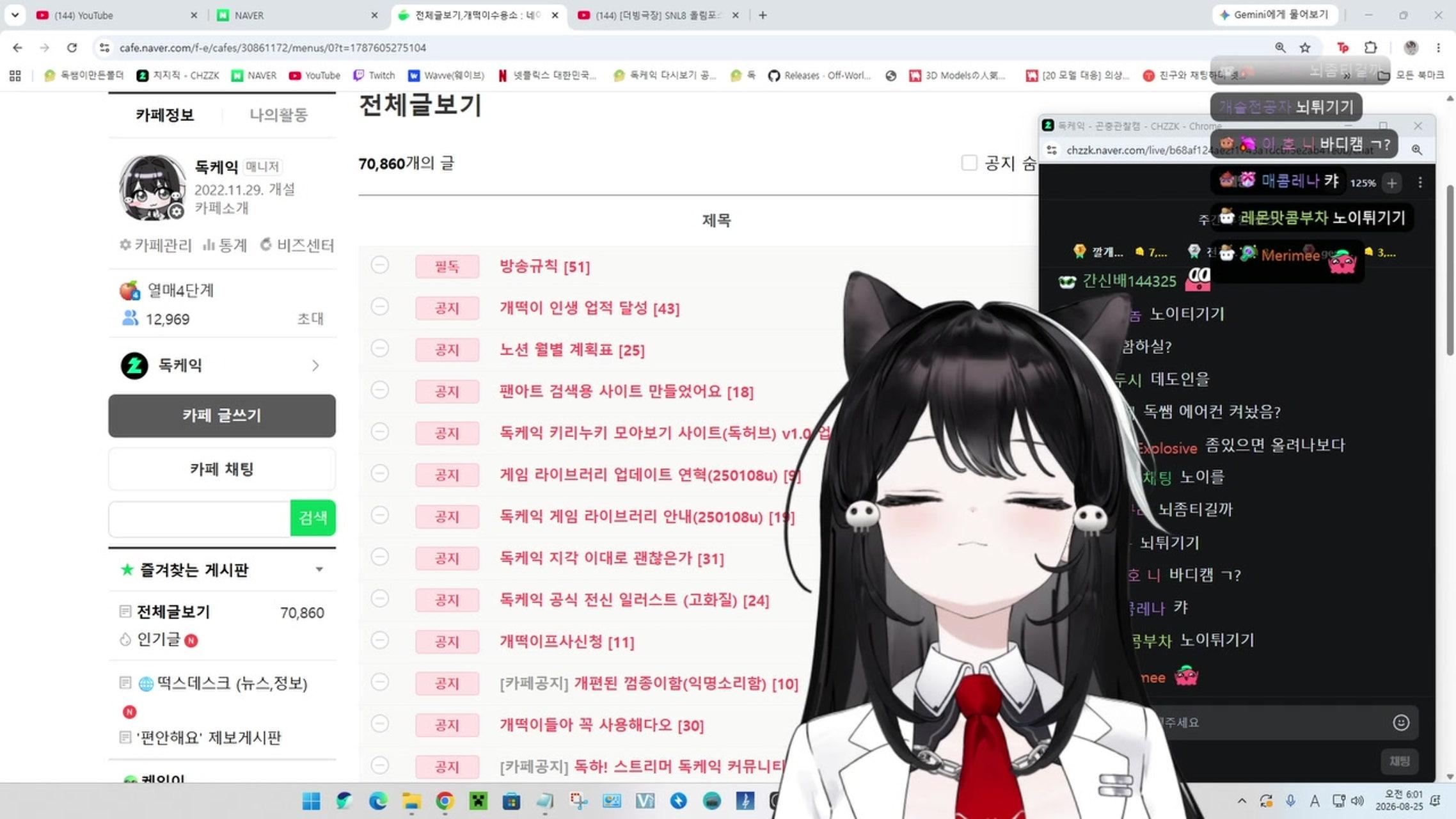The height and width of the screenshot is (819, 1456).
Task: Click the 초대 invite link
Action: pos(310,319)
